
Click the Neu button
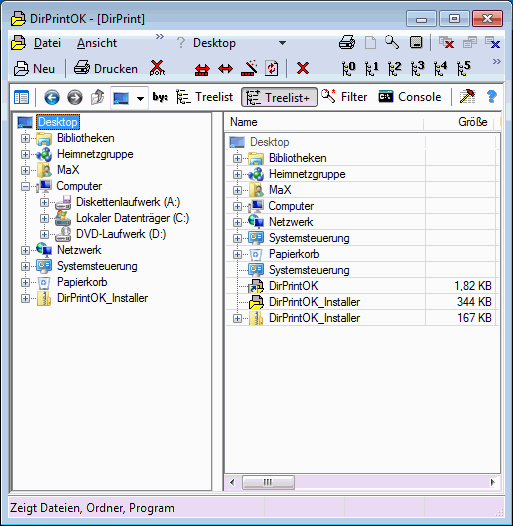click(x=34, y=68)
